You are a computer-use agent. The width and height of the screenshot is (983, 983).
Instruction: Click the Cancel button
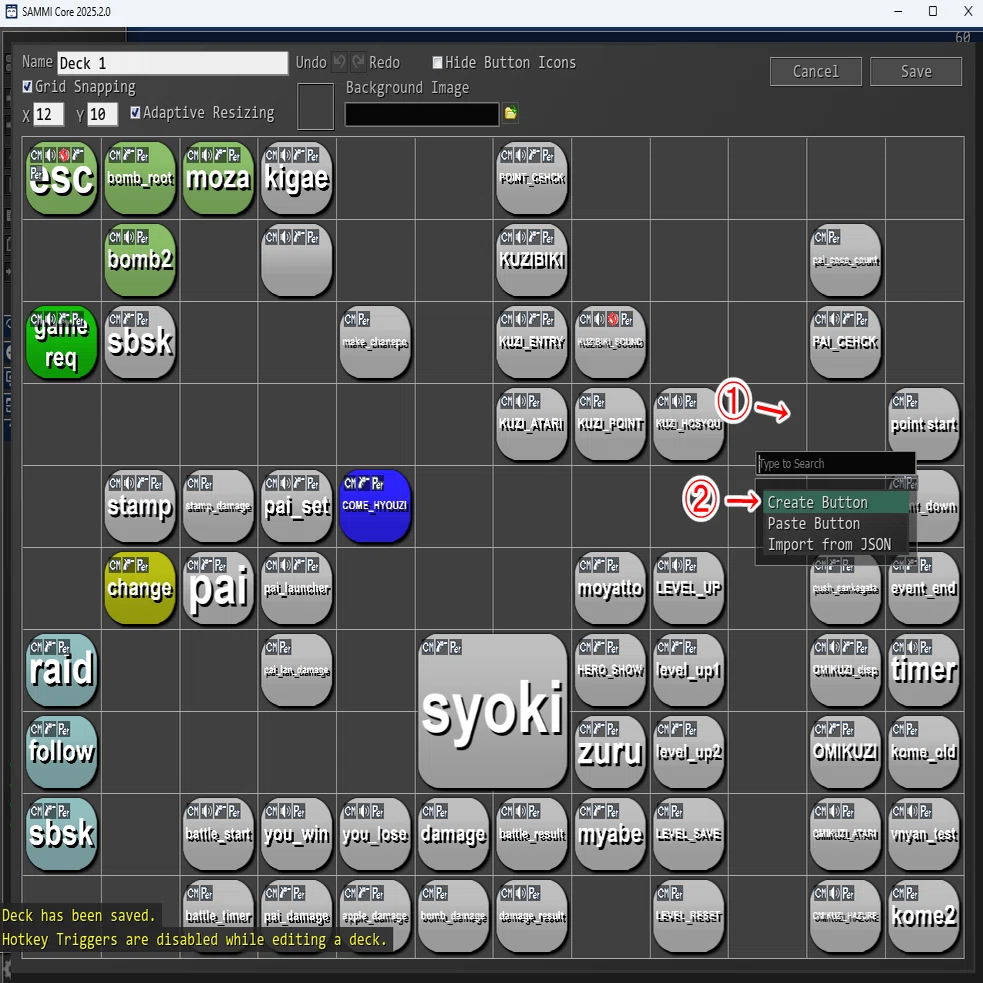(816, 71)
